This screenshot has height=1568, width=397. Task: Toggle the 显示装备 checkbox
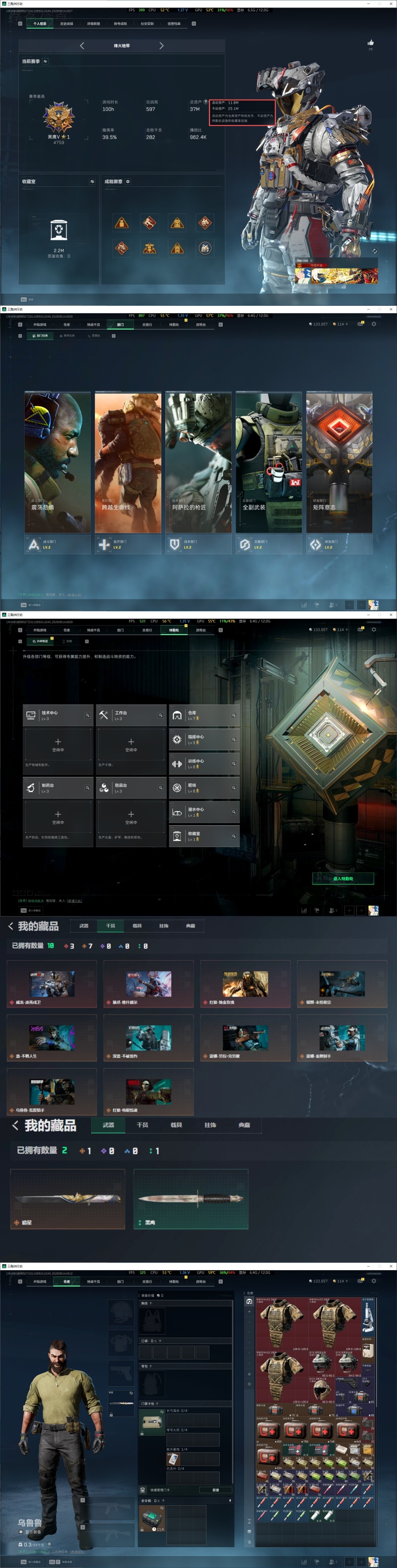point(20,1531)
